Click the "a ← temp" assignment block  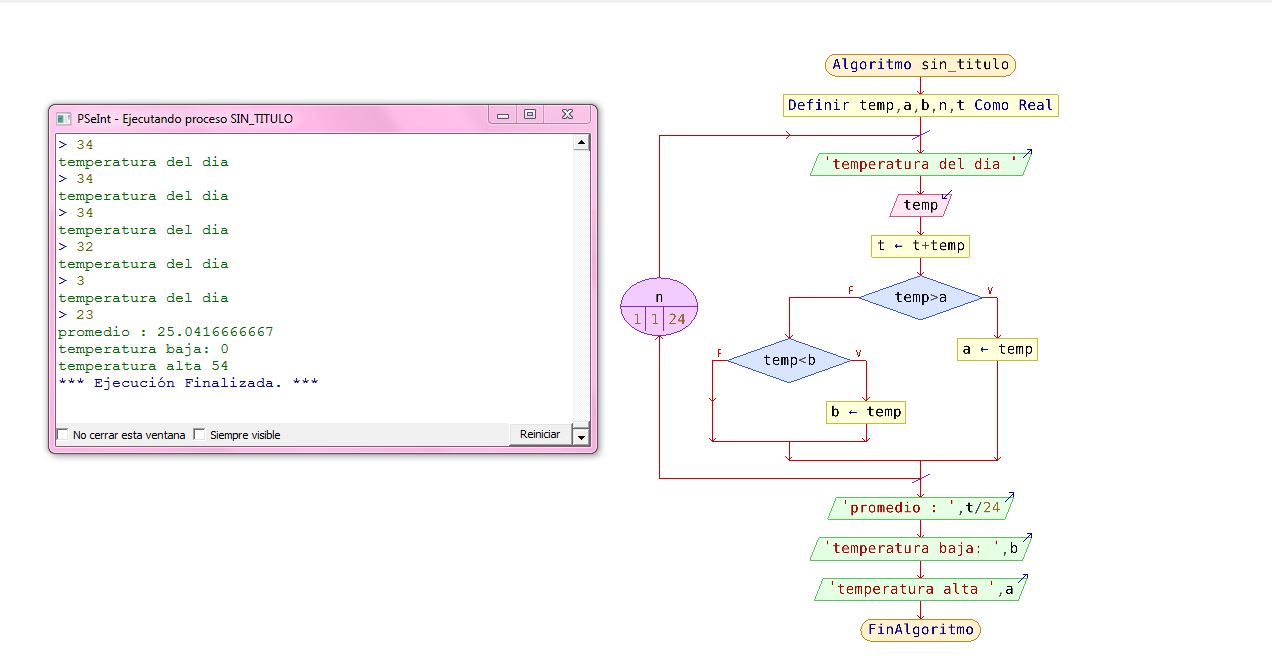(x=996, y=349)
